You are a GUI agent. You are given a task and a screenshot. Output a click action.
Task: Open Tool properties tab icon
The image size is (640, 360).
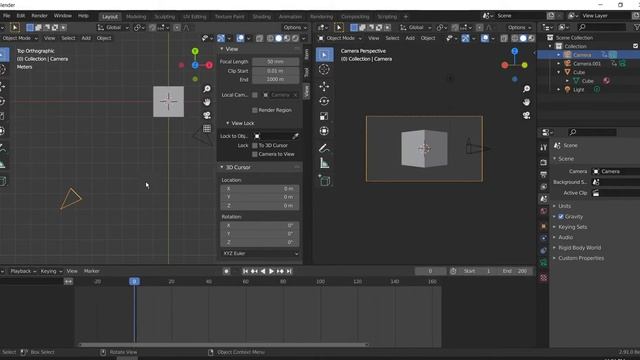tap(543, 147)
